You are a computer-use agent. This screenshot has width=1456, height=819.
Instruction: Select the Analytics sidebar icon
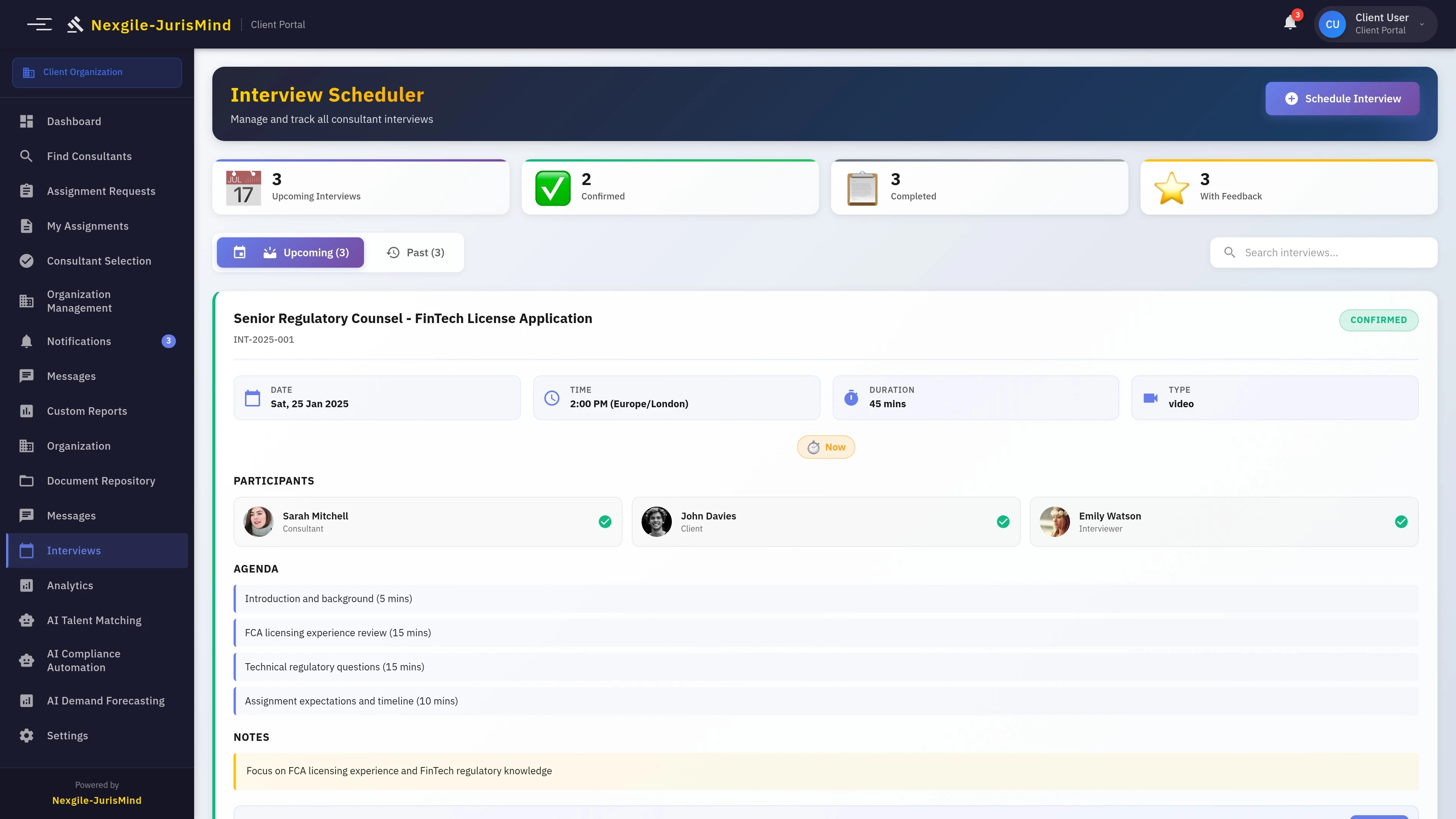click(x=27, y=585)
